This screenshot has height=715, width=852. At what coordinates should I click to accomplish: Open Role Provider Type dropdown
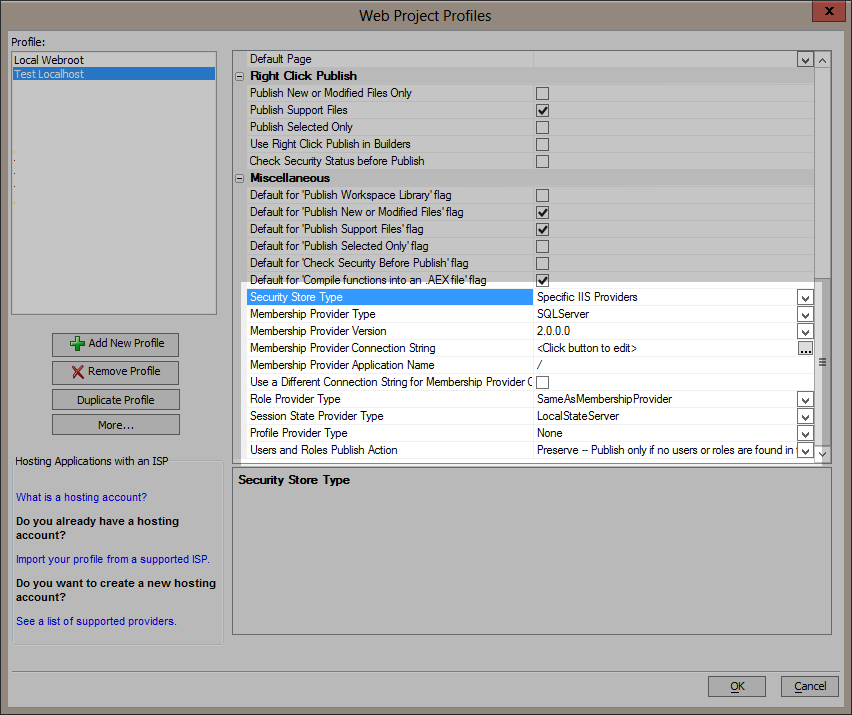point(805,399)
